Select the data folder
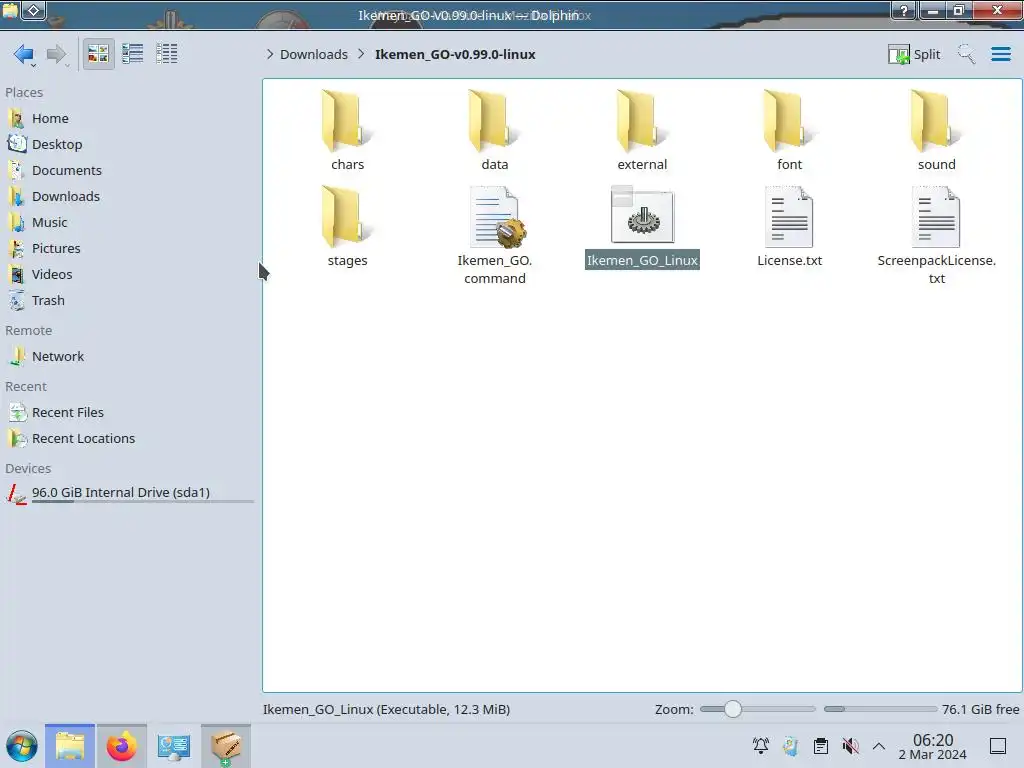This screenshot has height=768, width=1024. pyautogui.click(x=494, y=131)
